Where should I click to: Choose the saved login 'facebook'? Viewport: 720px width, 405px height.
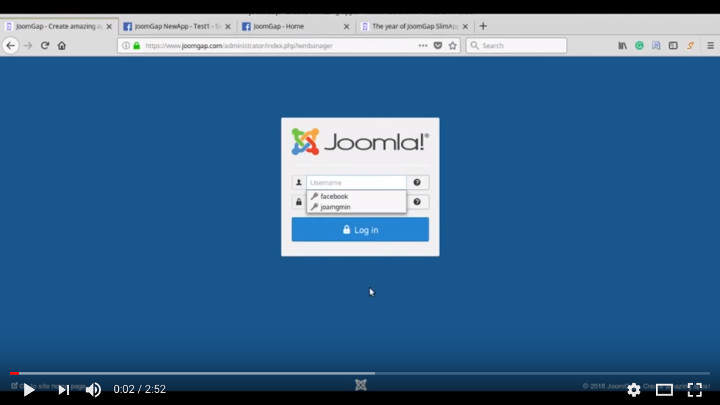coord(356,196)
